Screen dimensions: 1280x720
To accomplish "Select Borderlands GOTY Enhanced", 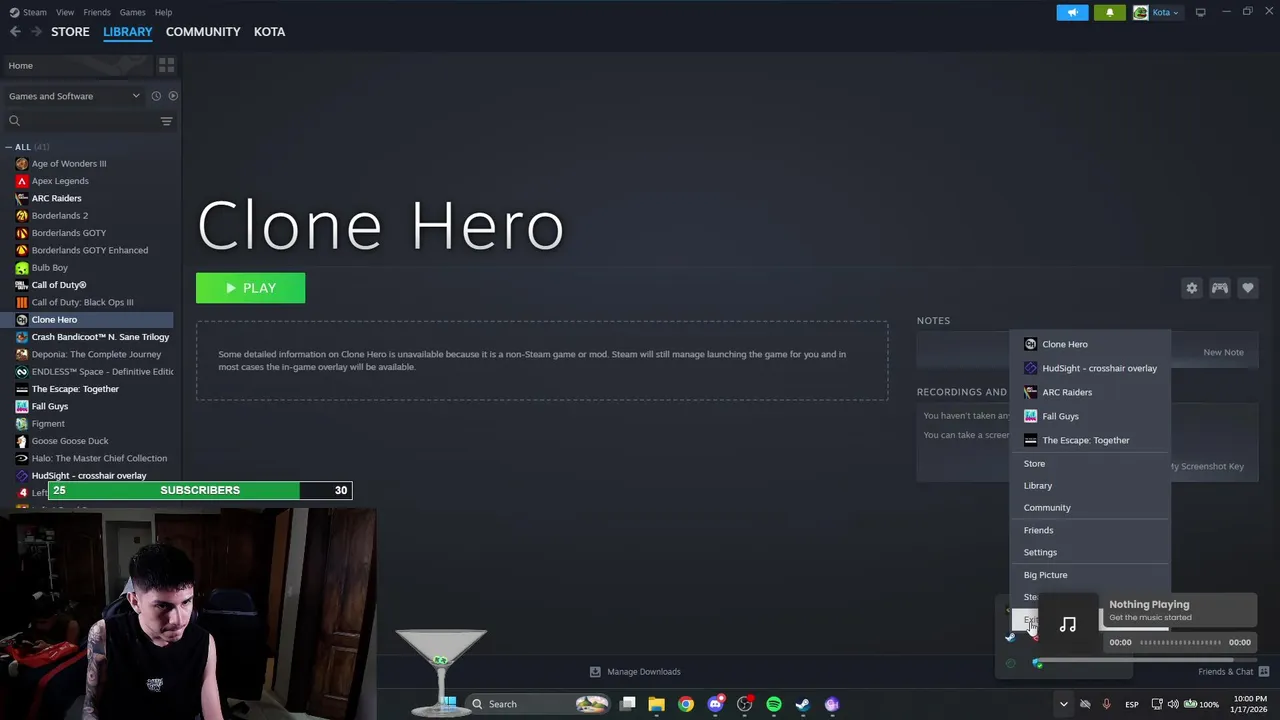I will [x=89, y=250].
